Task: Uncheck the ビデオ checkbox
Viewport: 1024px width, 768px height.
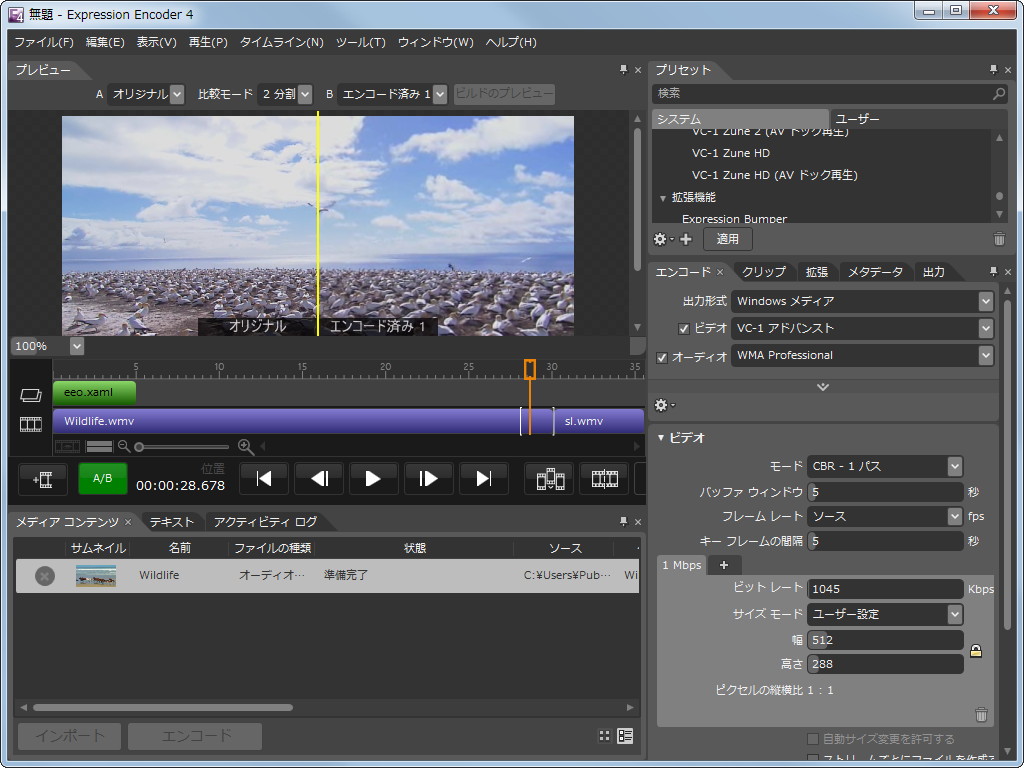Action: pyautogui.click(x=684, y=328)
